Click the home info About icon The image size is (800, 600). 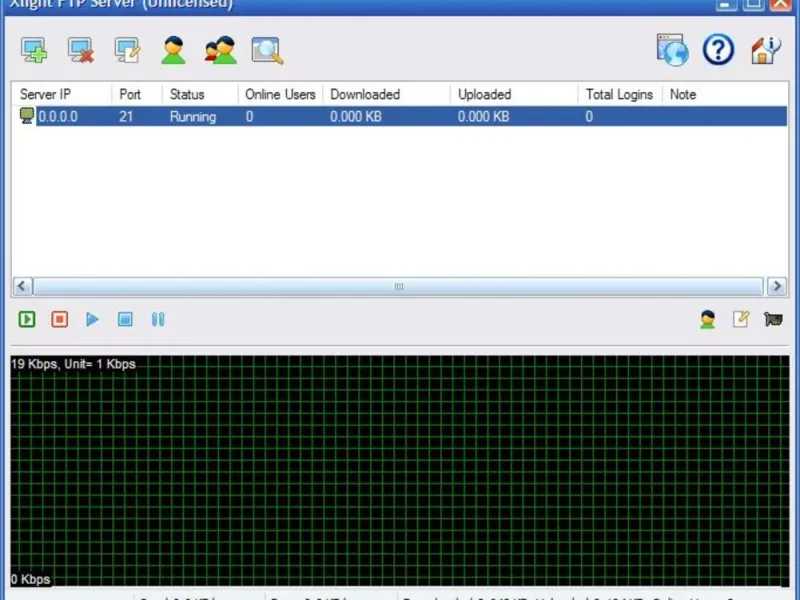[x=765, y=49]
